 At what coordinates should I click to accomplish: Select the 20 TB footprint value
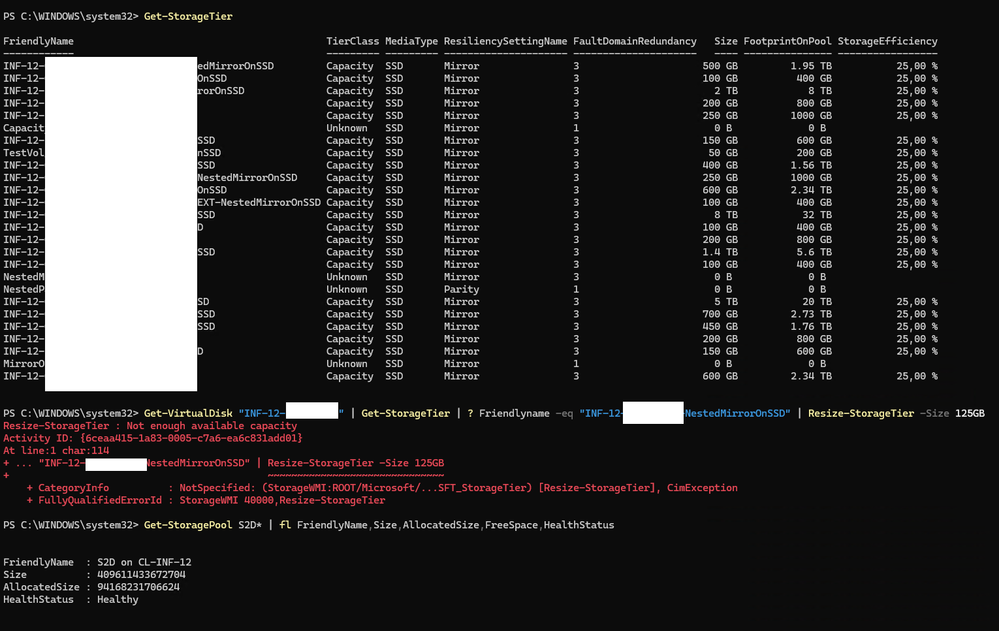pos(817,302)
